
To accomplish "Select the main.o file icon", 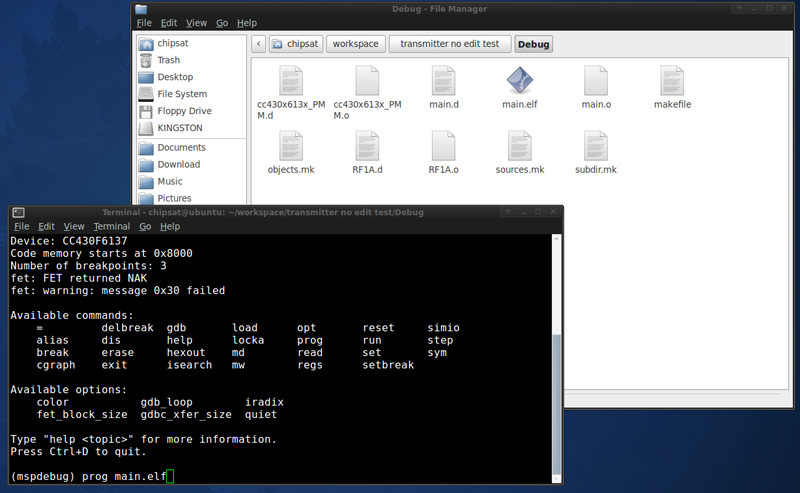I will click(x=596, y=81).
